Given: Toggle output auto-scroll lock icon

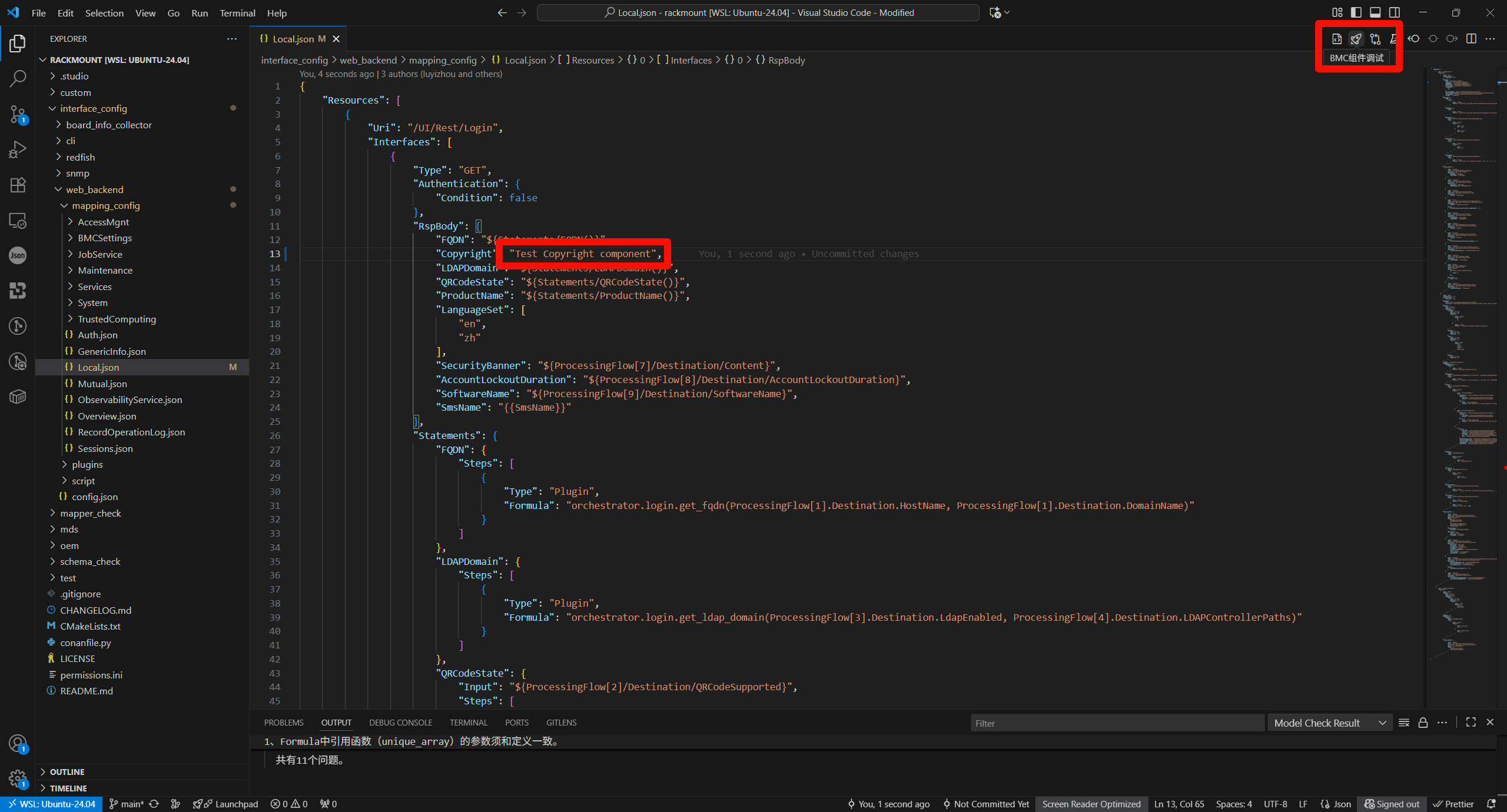Looking at the screenshot, I should click(x=1423, y=723).
